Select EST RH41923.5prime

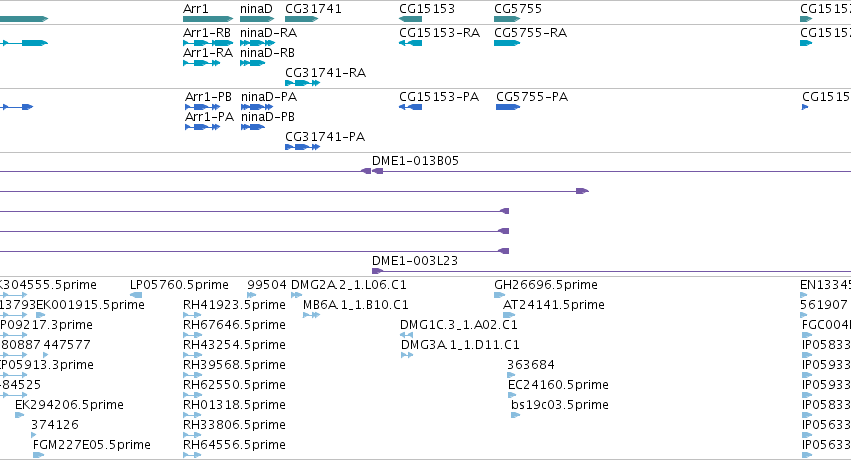click(x=234, y=305)
